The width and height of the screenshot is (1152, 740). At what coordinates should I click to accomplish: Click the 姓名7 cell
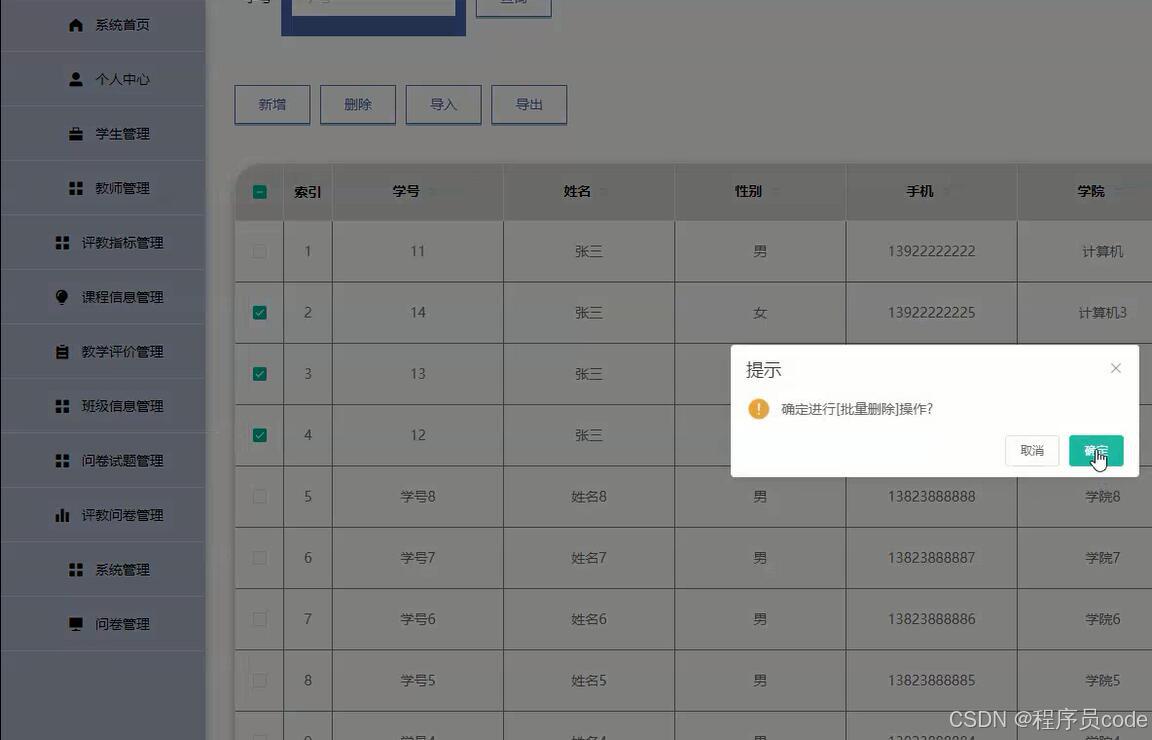point(588,558)
